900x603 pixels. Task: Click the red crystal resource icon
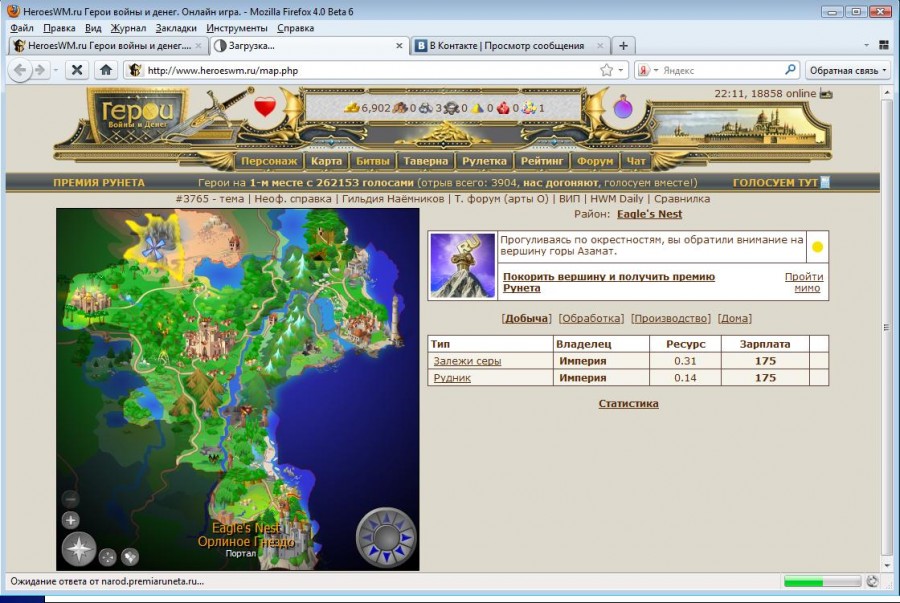pyautogui.click(x=503, y=108)
